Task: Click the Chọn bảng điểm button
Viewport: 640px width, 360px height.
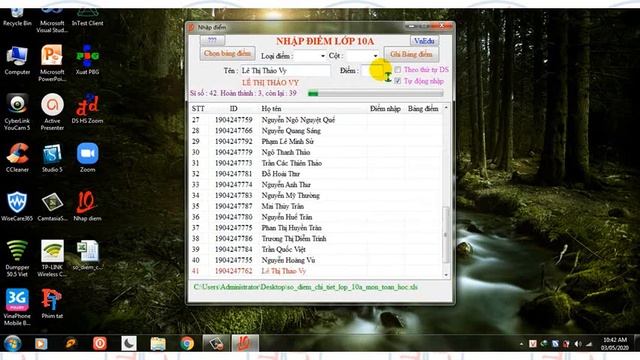Action: click(x=227, y=53)
